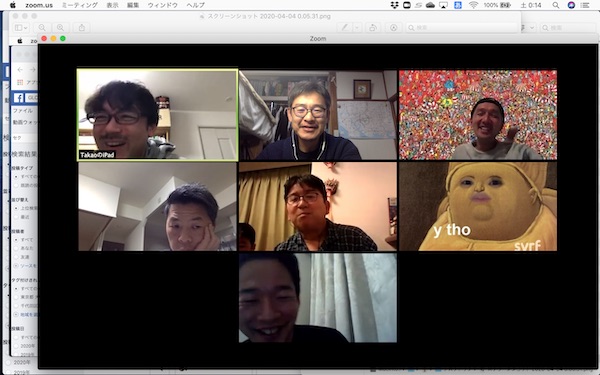This screenshot has width=600, height=375.
Task: Show Preview's markup toolbar icon
Action: click(x=393, y=28)
